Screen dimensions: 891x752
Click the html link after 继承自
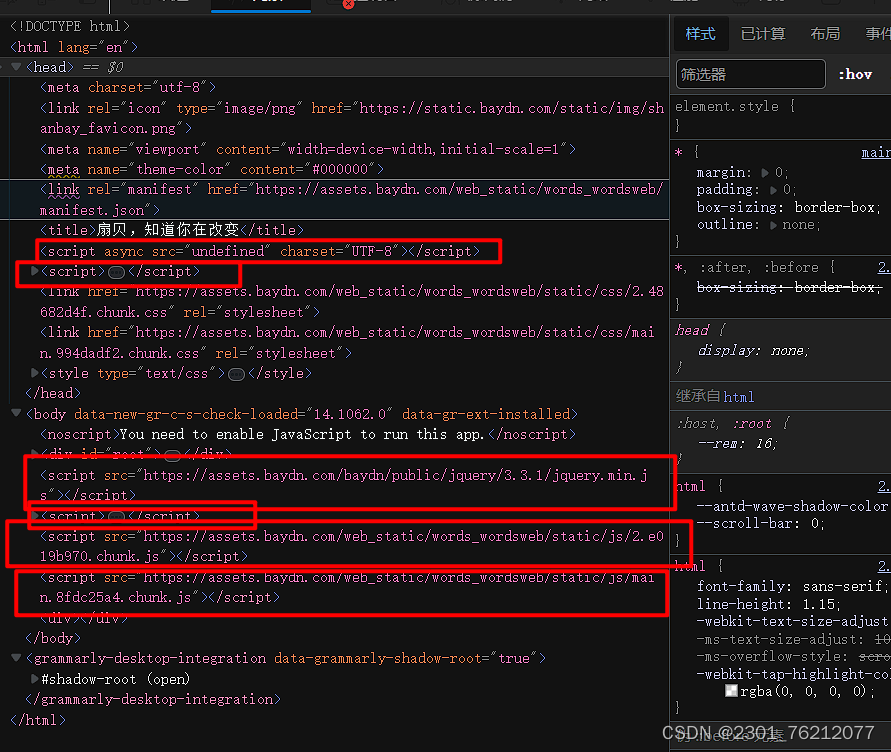(x=739, y=397)
